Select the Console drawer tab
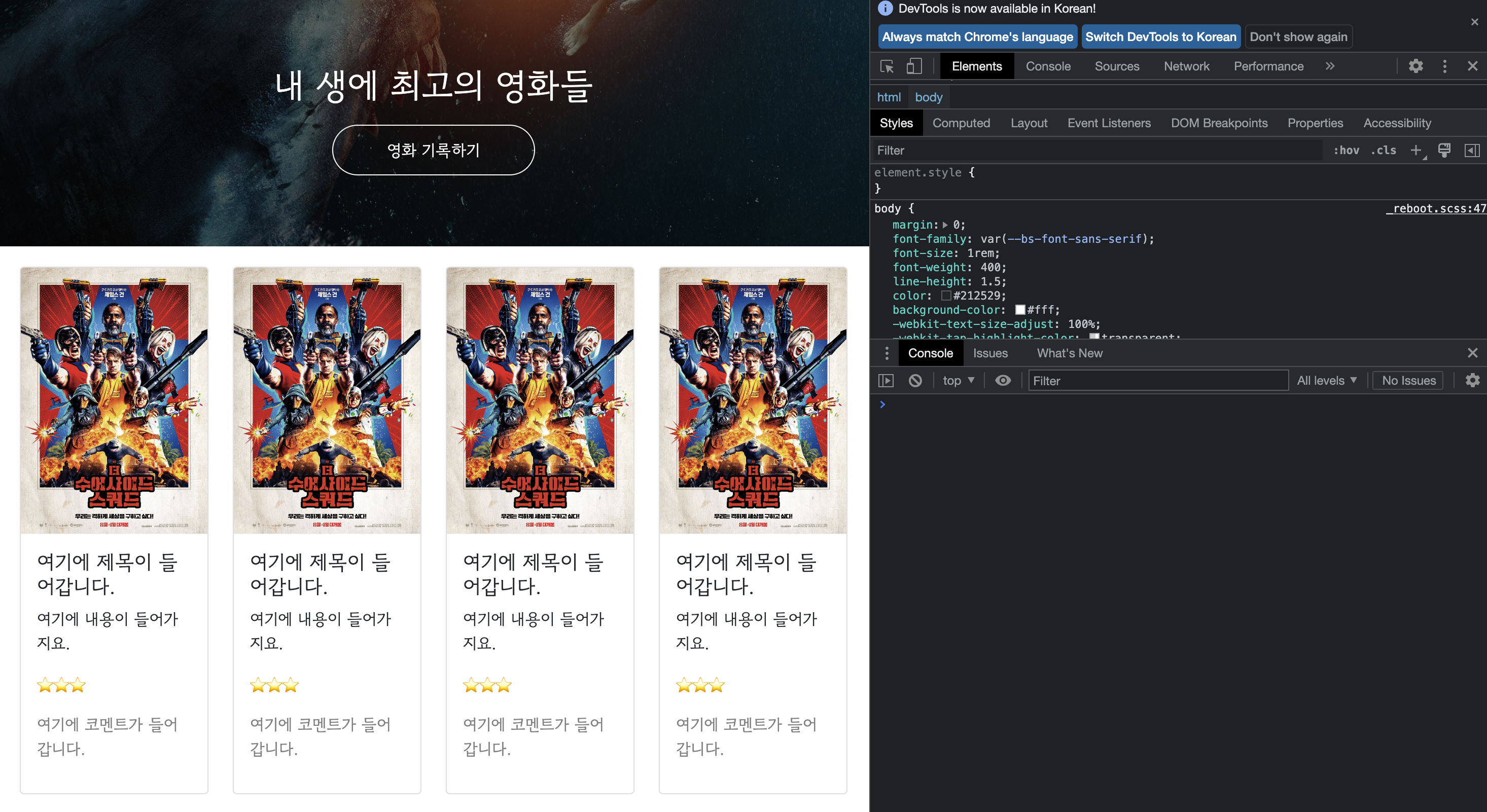This screenshot has width=1487, height=812. (931, 353)
